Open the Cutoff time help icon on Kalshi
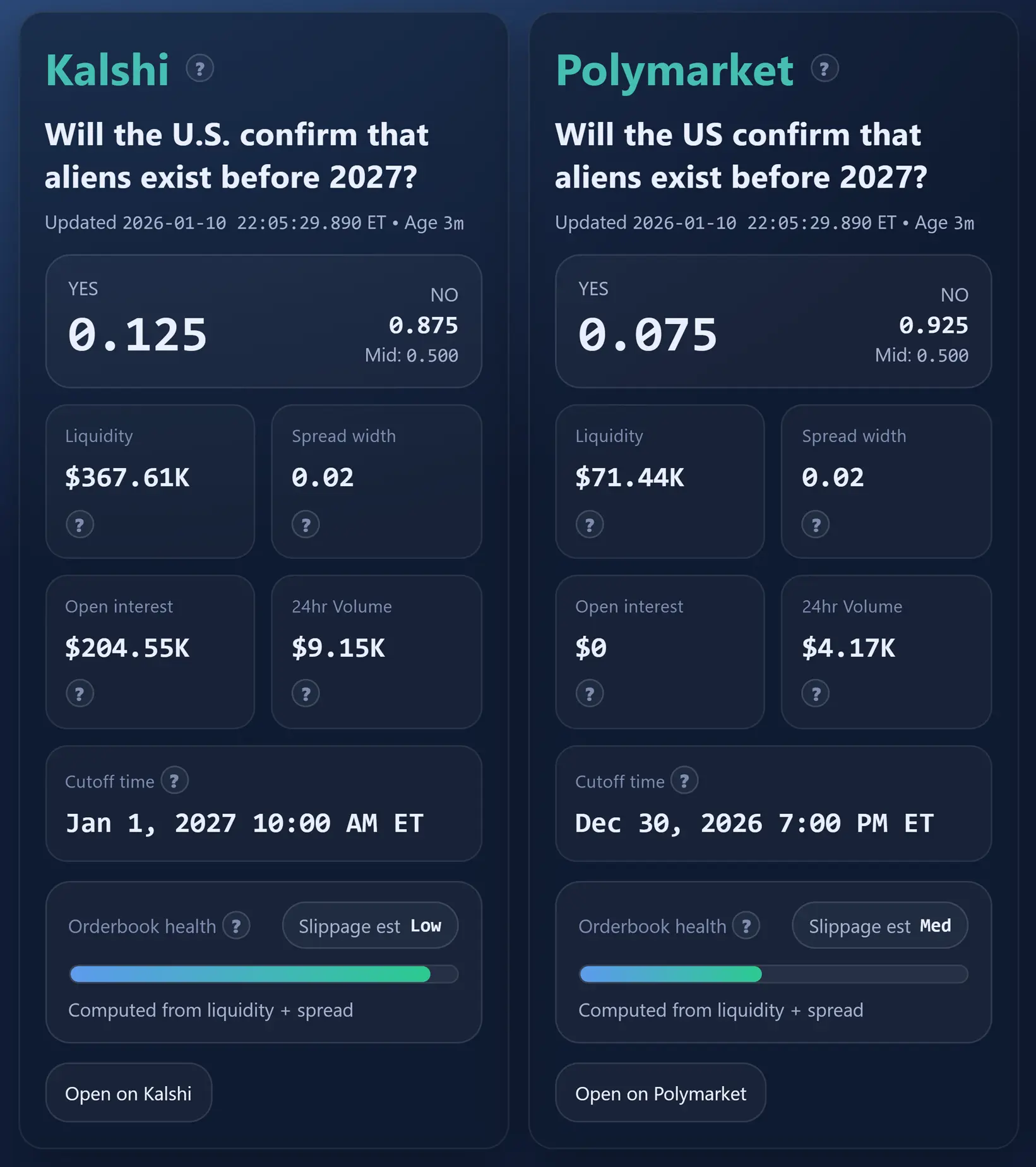 coord(175,781)
